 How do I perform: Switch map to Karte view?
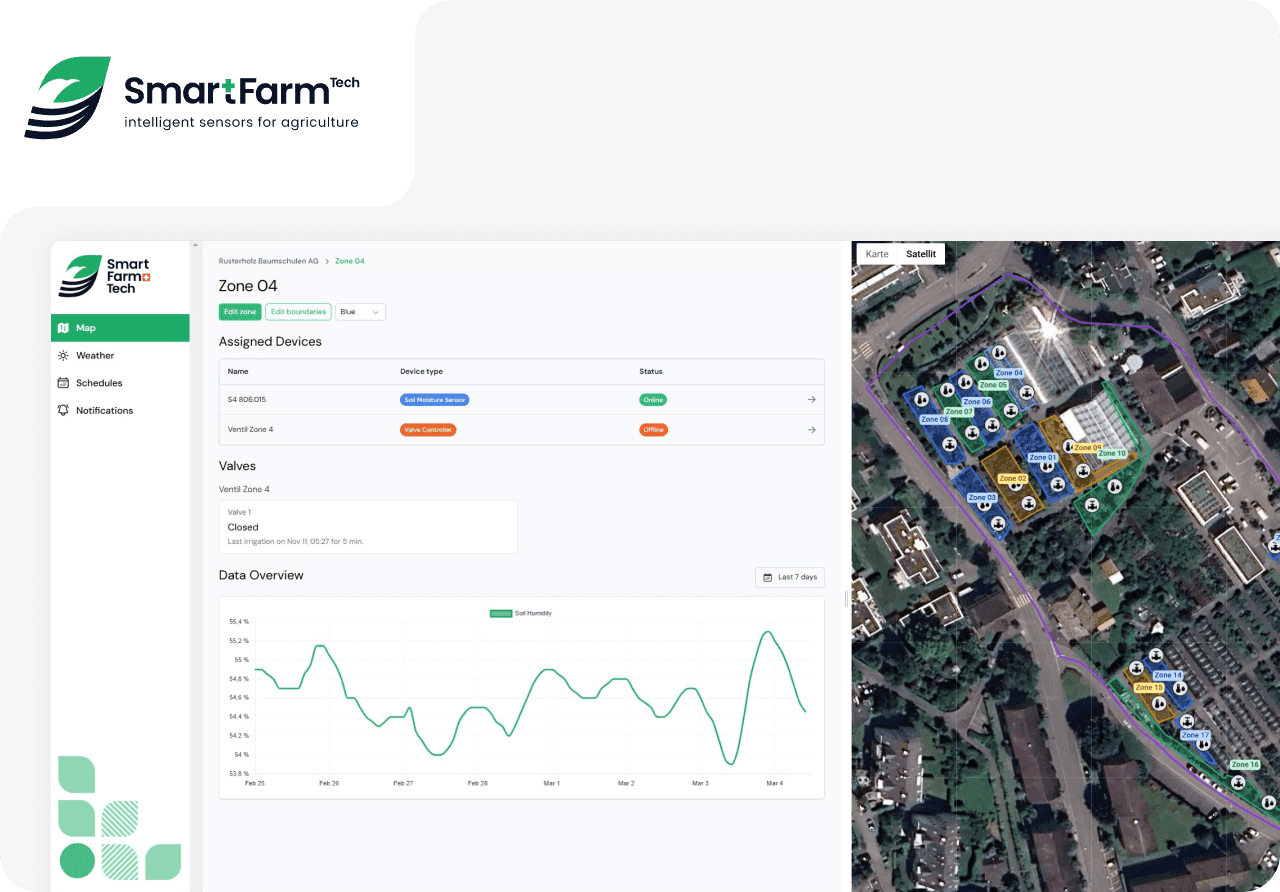[x=877, y=254]
